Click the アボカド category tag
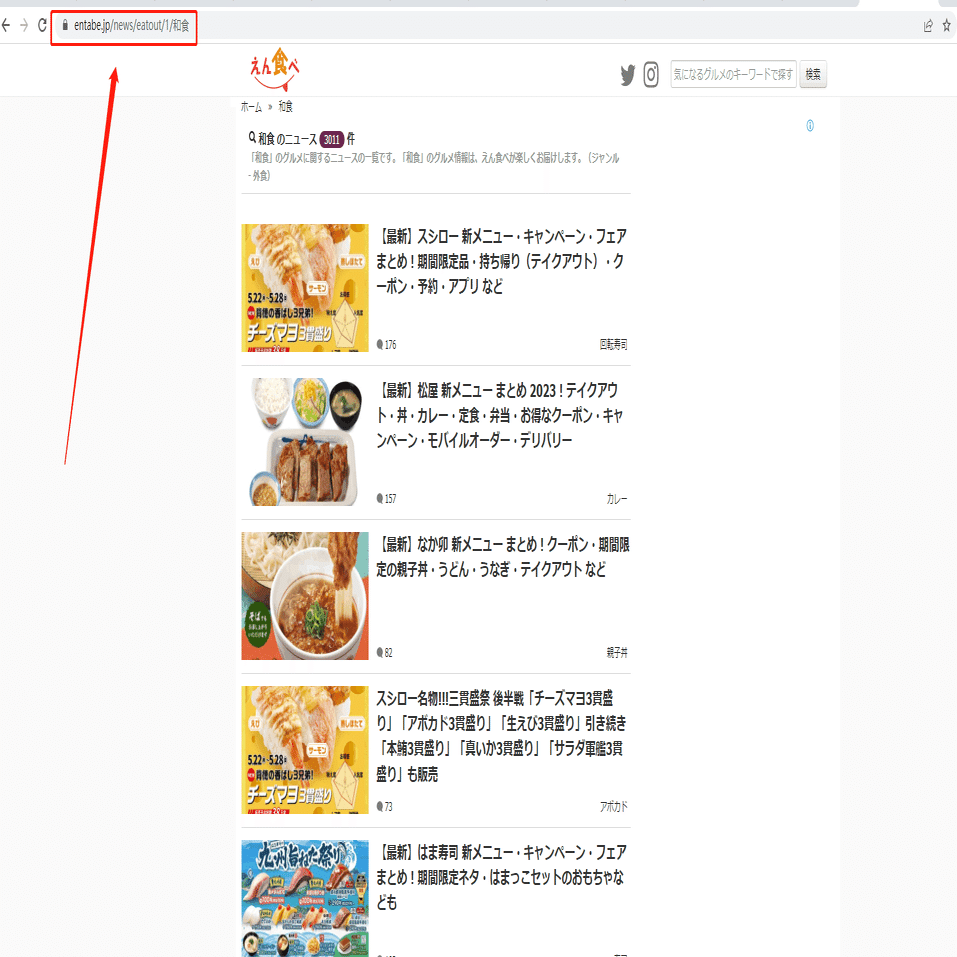Image resolution: width=957 pixels, height=957 pixels. click(613, 807)
